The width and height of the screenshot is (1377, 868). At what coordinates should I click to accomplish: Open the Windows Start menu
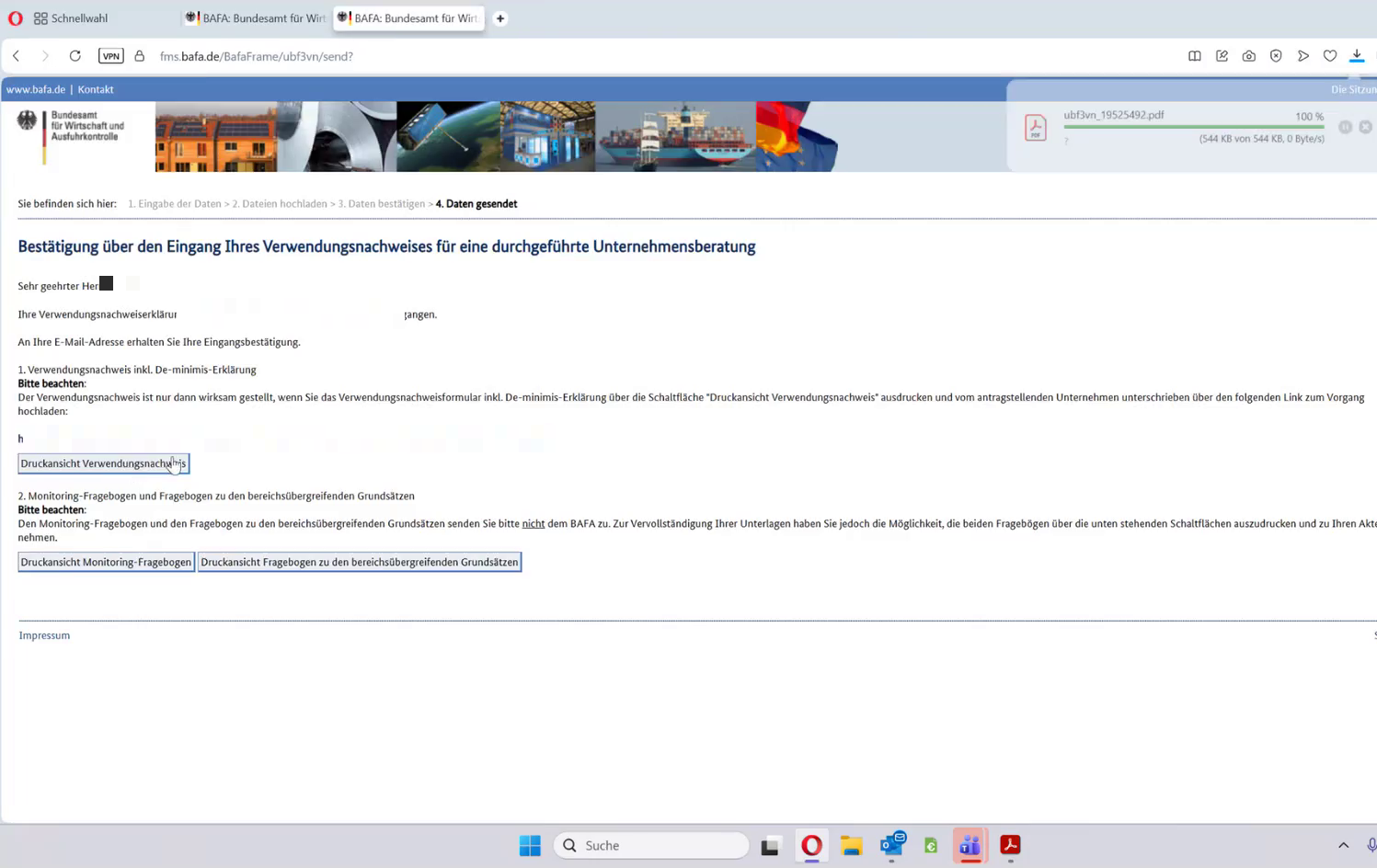coord(531,846)
